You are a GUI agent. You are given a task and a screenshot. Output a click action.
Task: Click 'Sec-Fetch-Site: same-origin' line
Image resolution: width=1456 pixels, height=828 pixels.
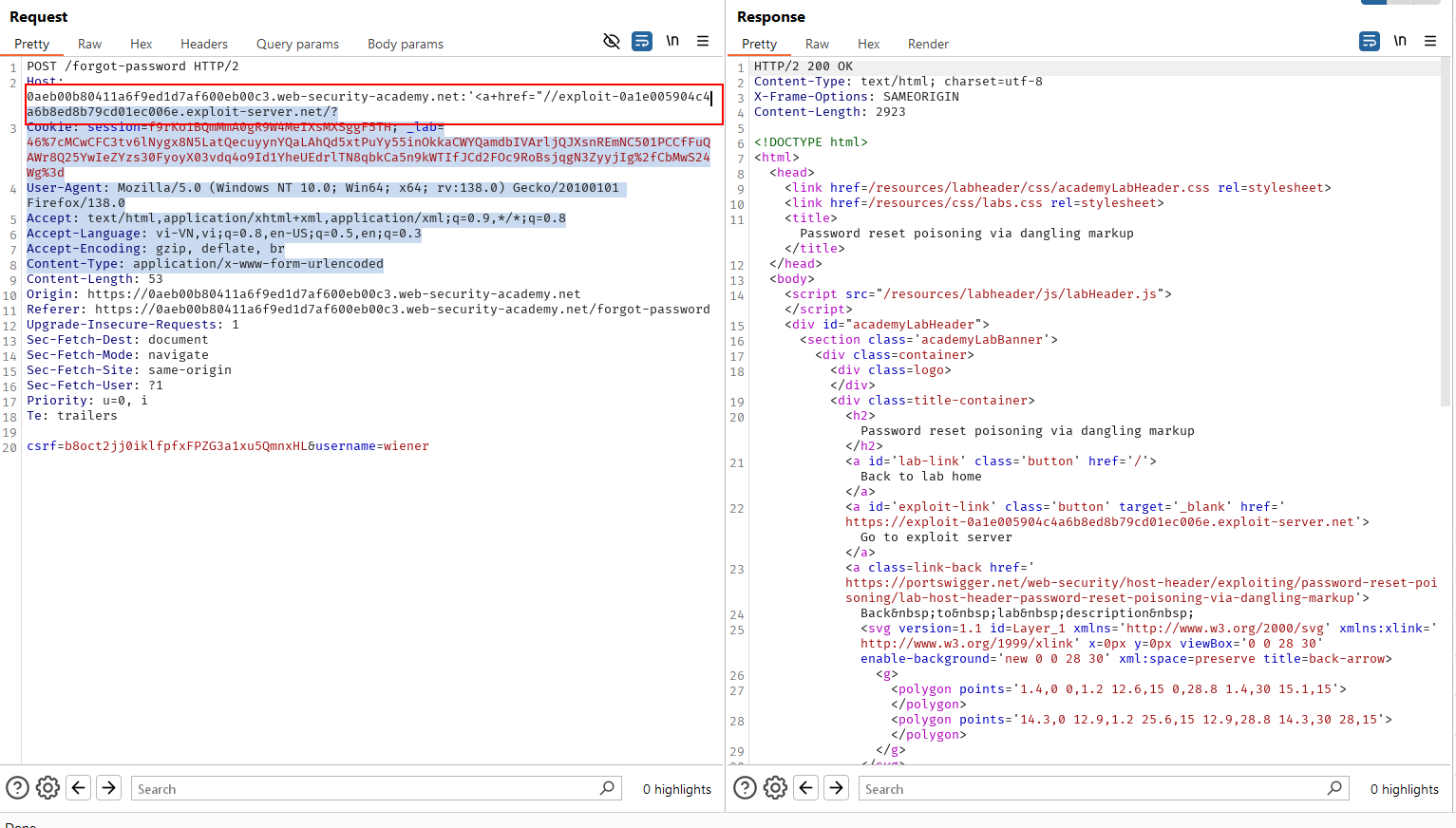click(129, 370)
